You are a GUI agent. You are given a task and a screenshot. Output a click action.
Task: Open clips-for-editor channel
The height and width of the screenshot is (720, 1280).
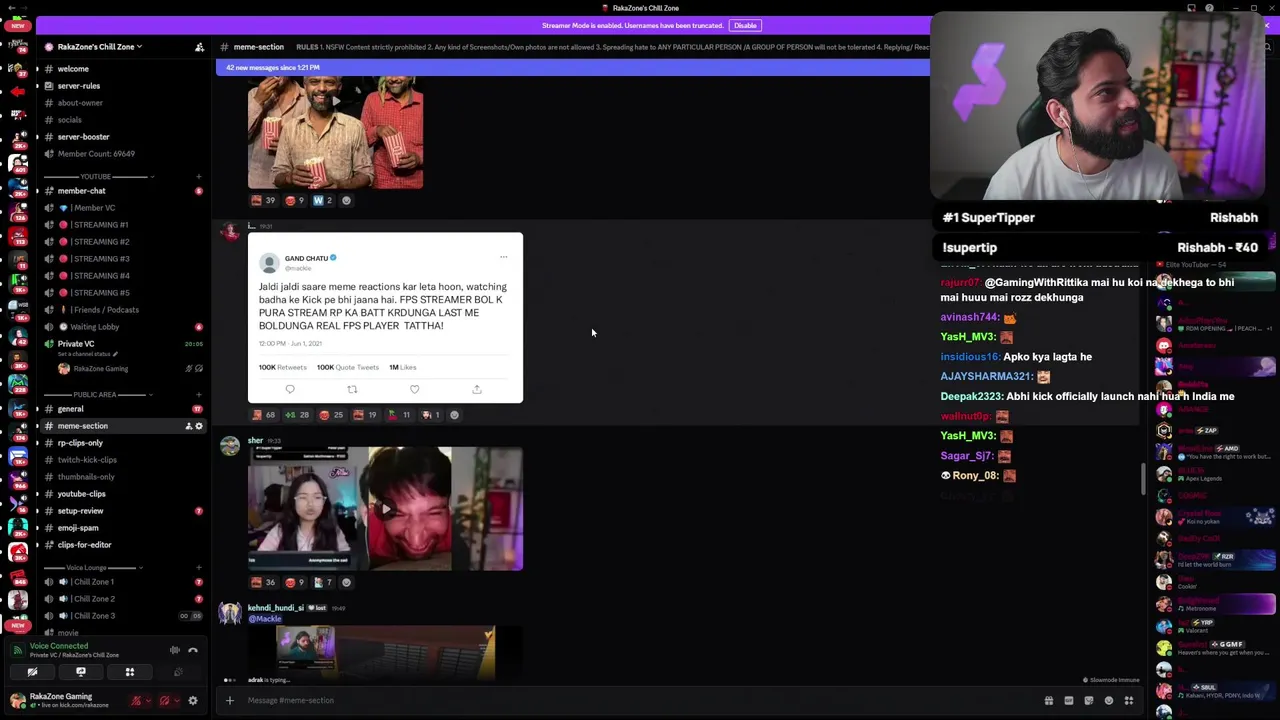pyautogui.click(x=84, y=545)
